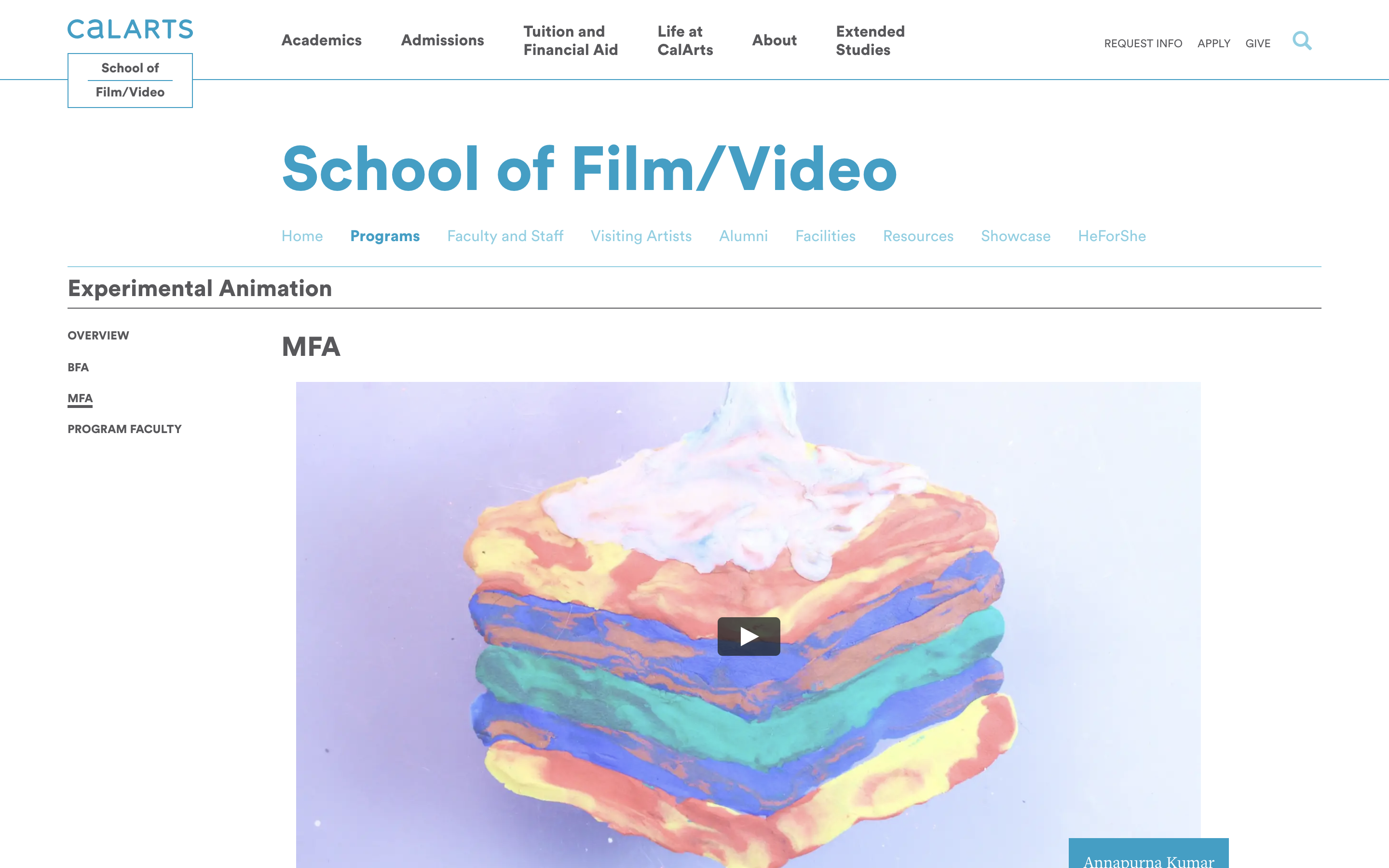
Task: Select the About navigation item
Action: (x=774, y=40)
